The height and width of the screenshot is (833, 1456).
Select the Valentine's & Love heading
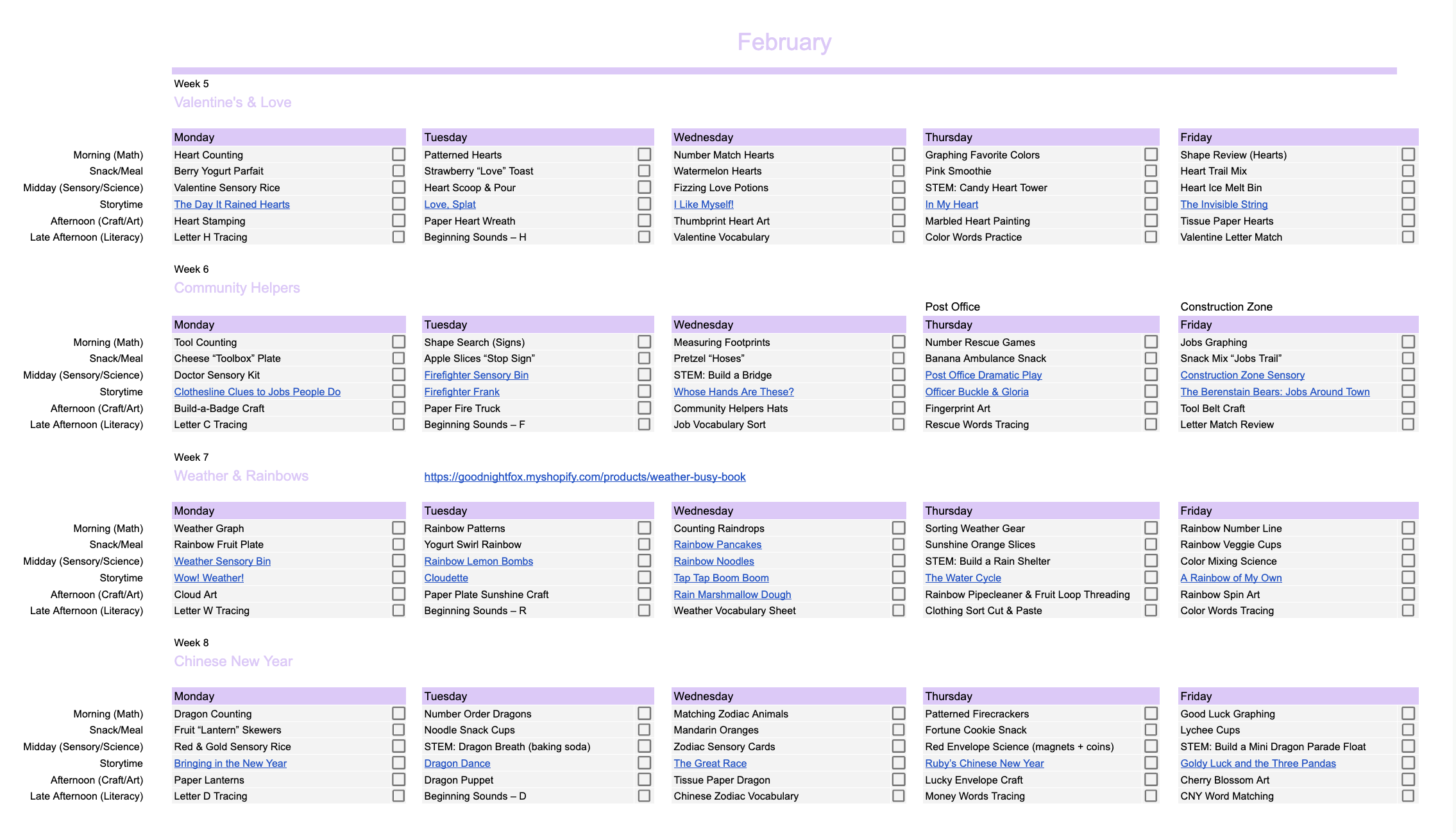[x=232, y=102]
